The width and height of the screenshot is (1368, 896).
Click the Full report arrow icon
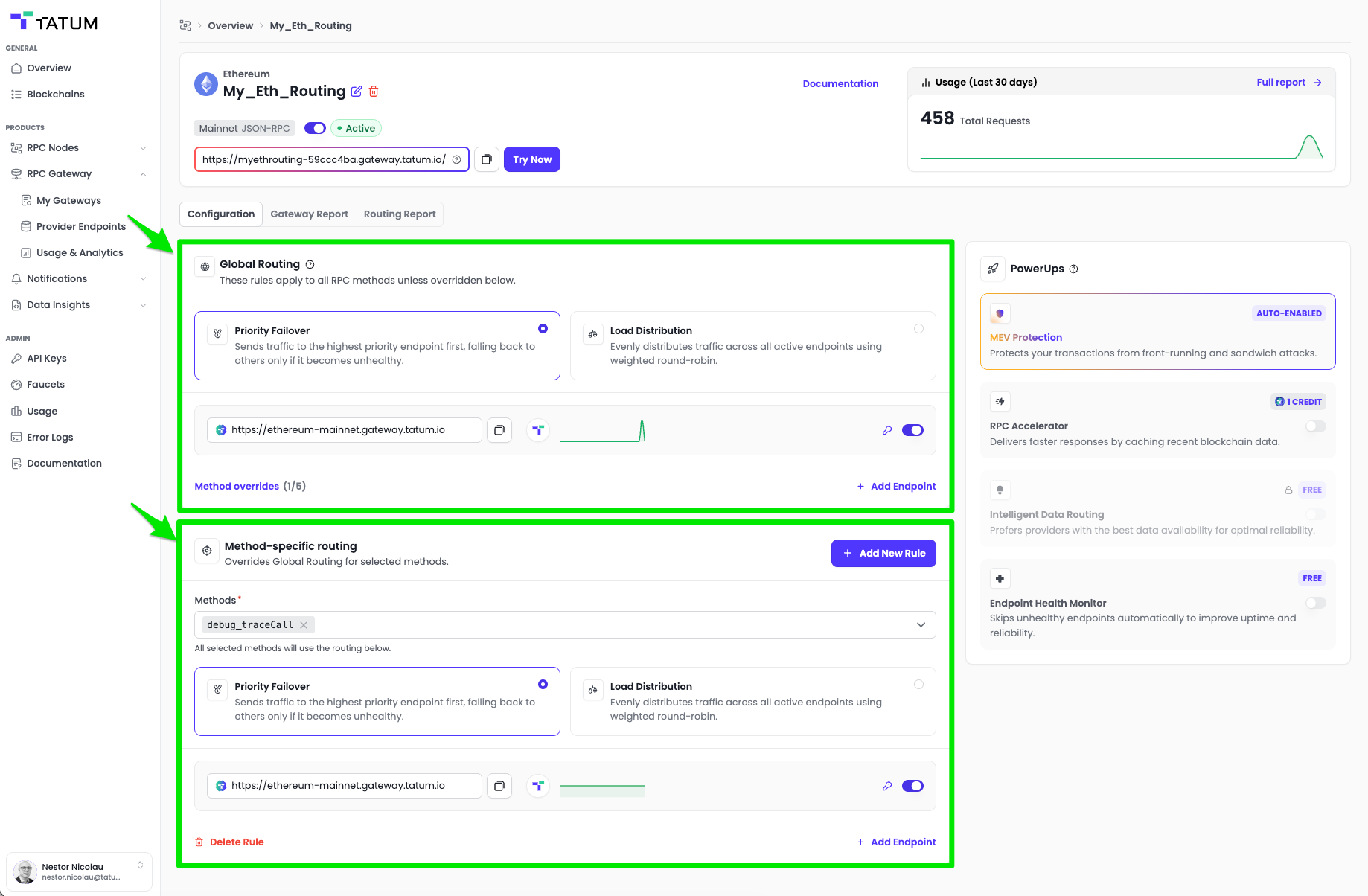pyautogui.click(x=1317, y=83)
